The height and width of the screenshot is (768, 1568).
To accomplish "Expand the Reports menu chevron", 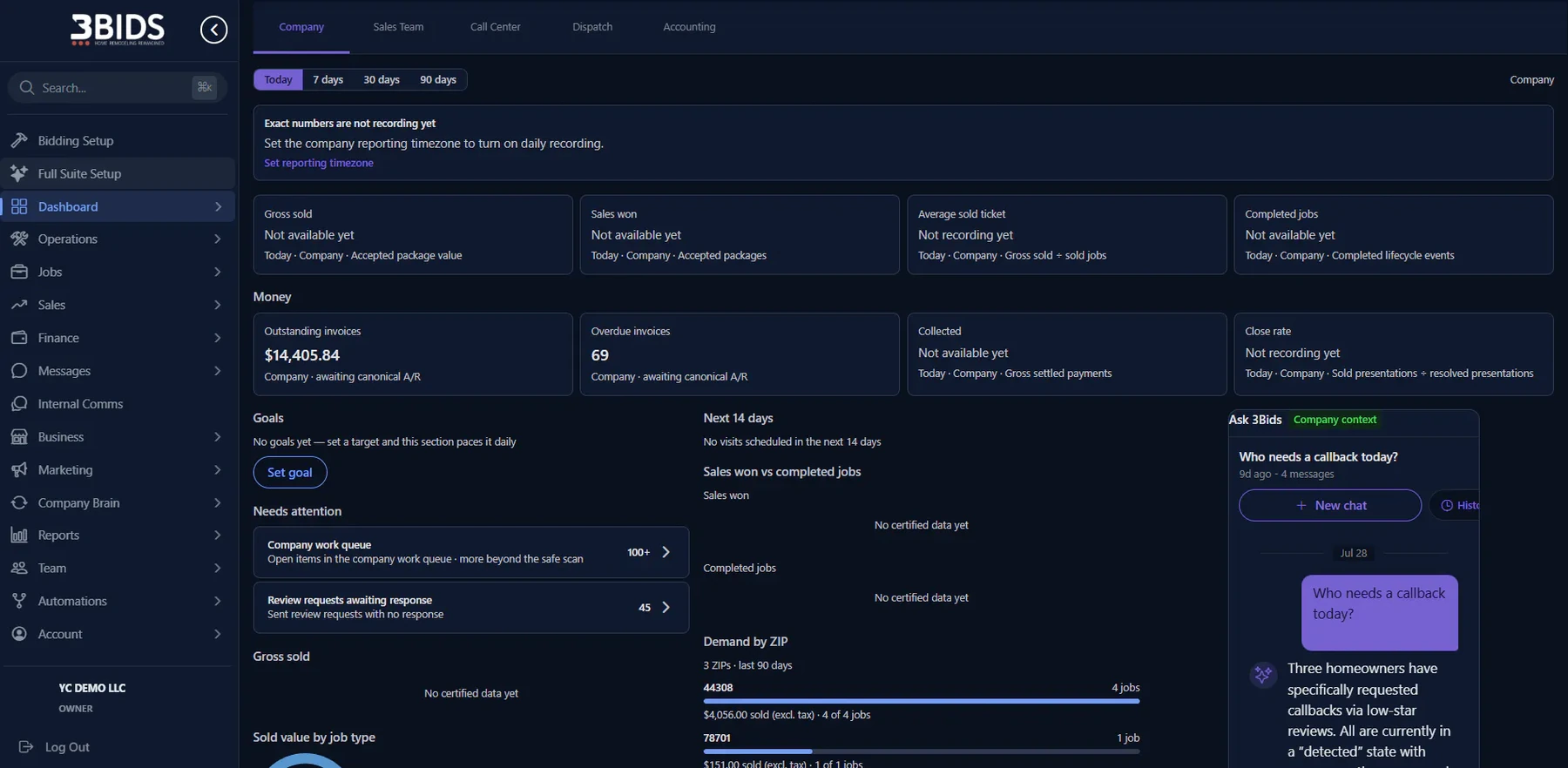I will pos(218,536).
